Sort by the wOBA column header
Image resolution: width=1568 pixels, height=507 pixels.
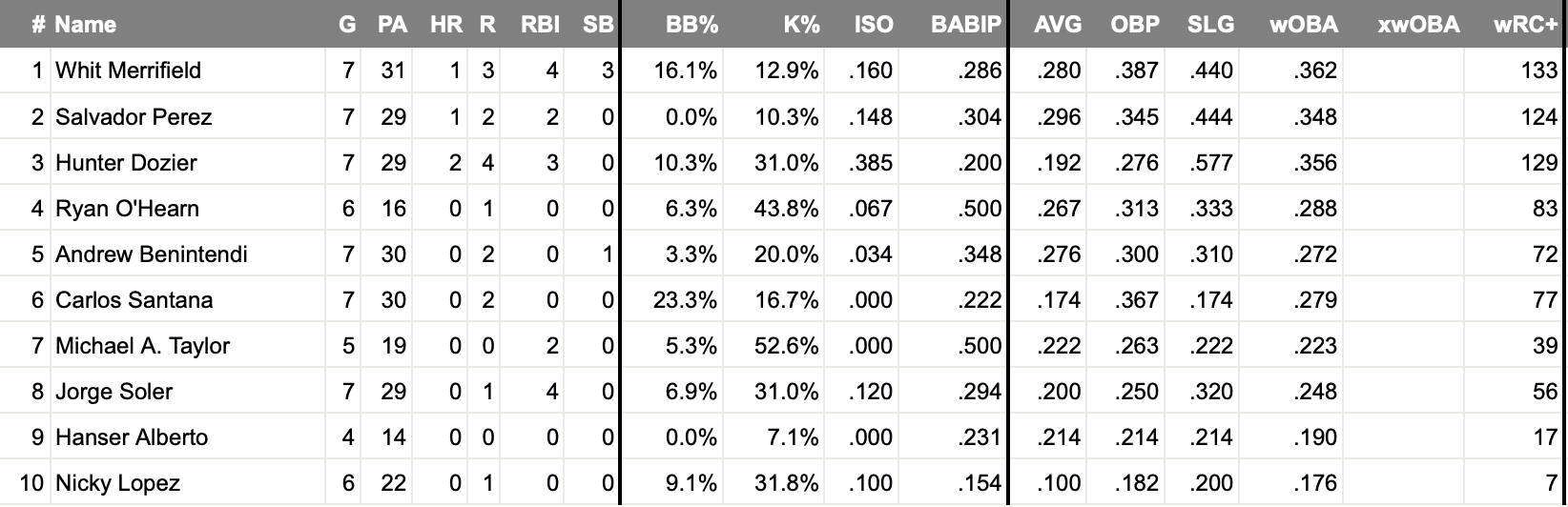click(x=1303, y=25)
